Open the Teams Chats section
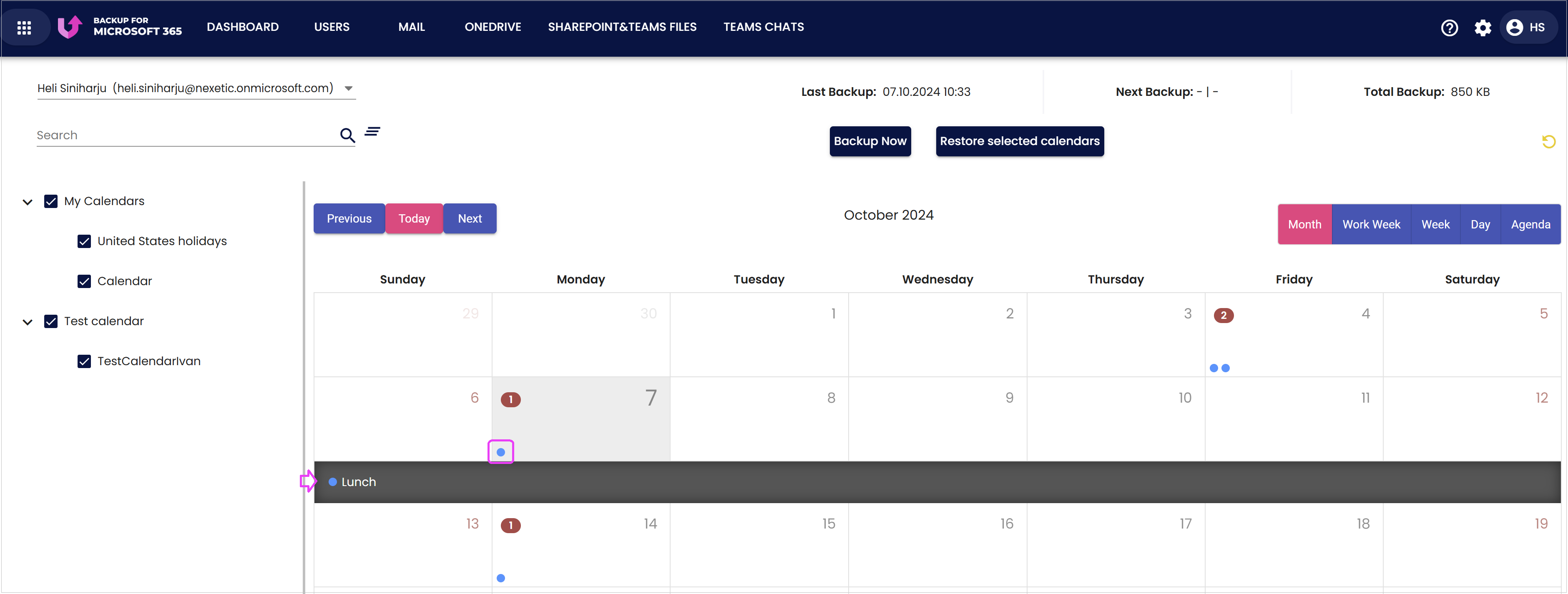The width and height of the screenshot is (1568, 594). coord(764,27)
